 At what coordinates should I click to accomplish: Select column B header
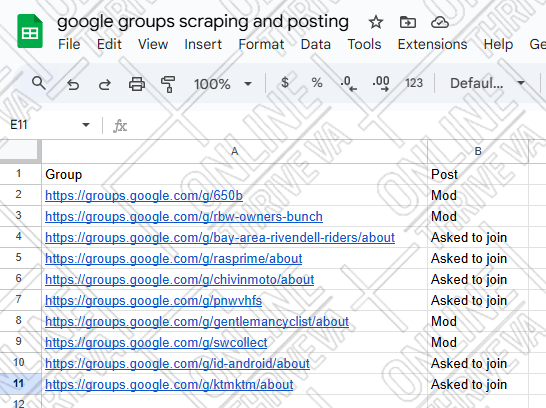(x=478, y=151)
